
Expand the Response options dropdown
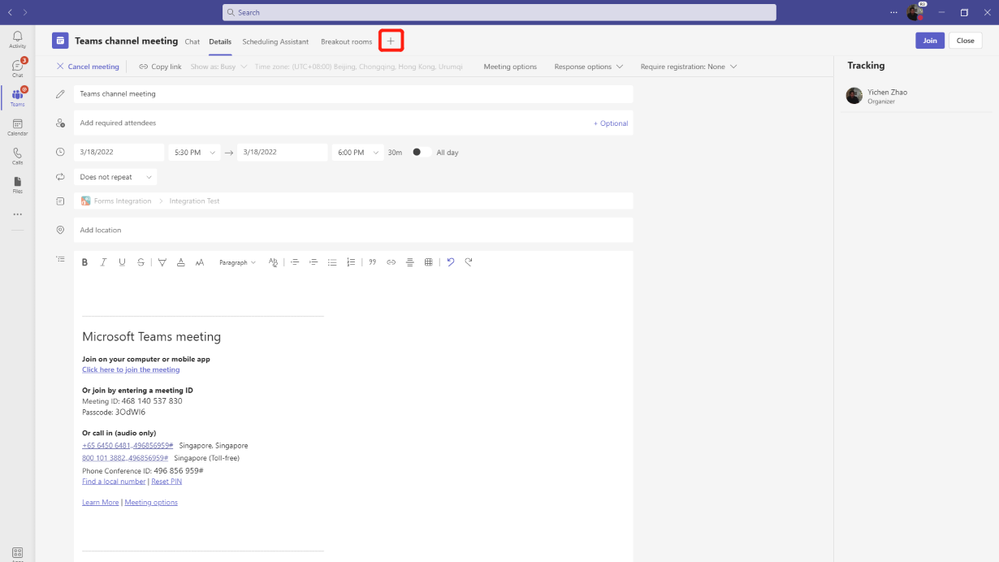pos(588,66)
